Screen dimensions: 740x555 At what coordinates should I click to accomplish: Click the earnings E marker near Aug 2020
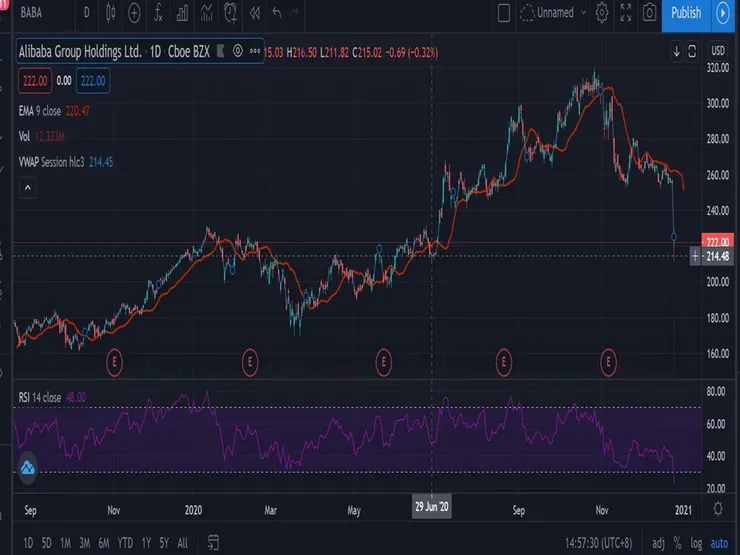coord(504,362)
